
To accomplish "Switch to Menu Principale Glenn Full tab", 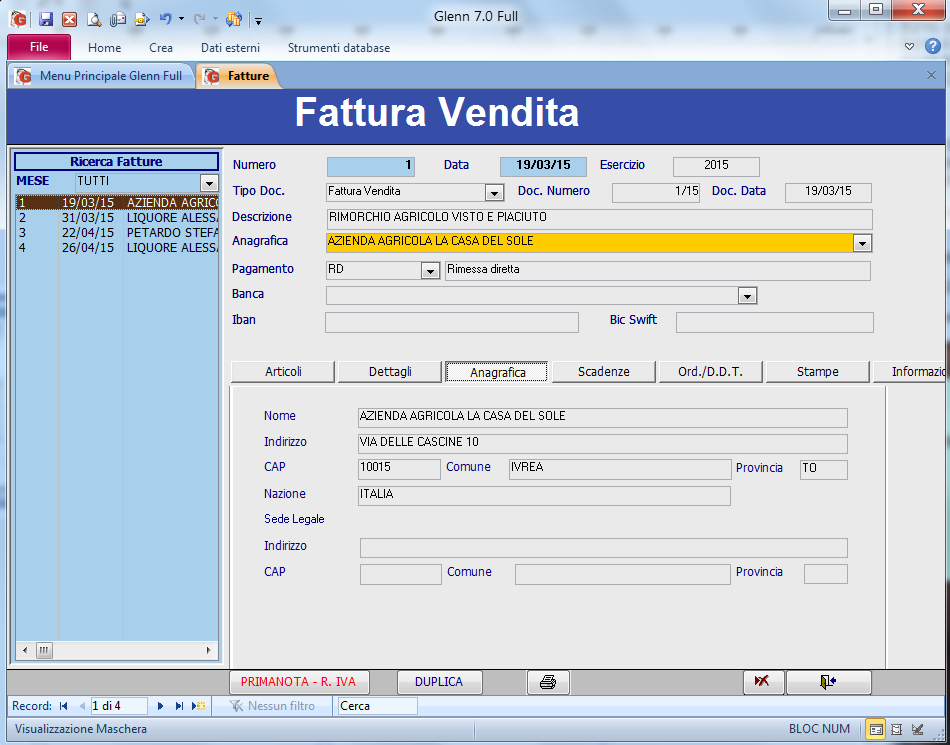I will (101, 76).
